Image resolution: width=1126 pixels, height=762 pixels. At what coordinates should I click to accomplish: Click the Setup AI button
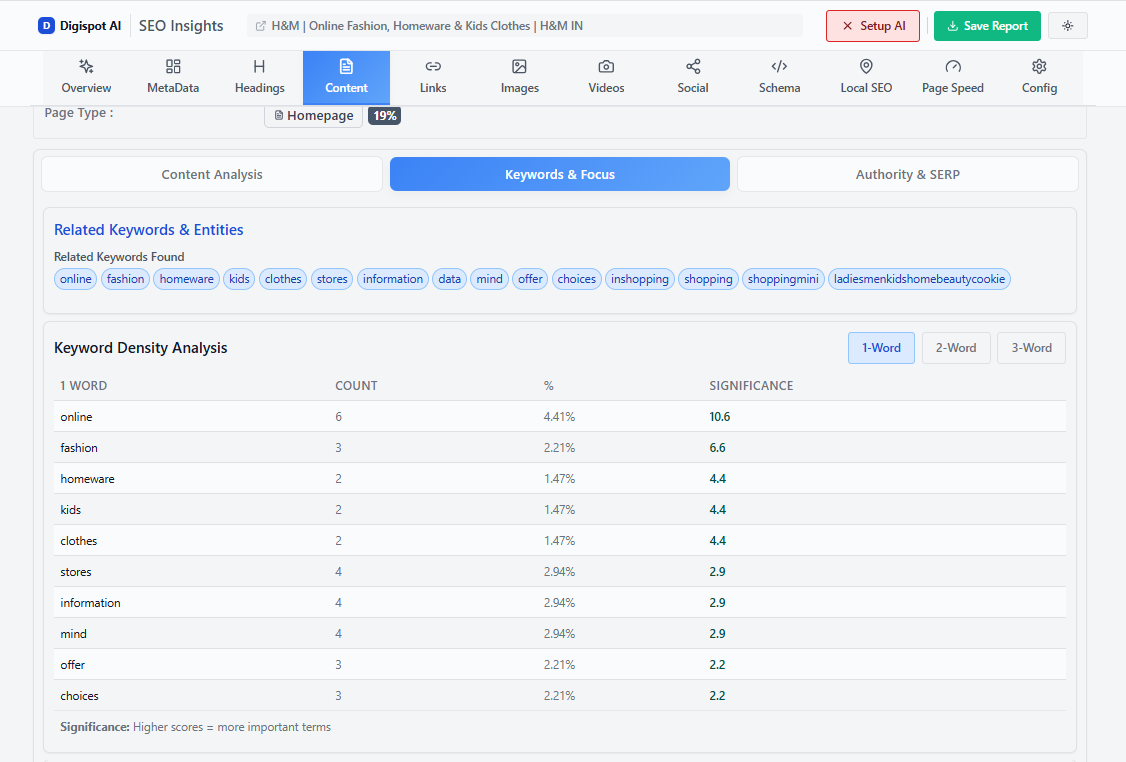873,26
